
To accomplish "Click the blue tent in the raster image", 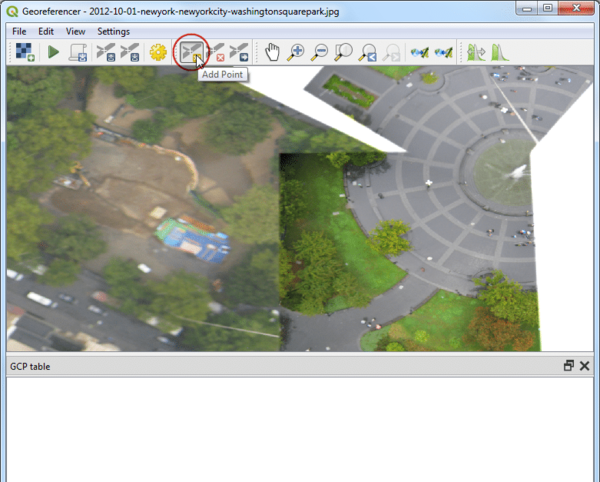I will 192,241.
